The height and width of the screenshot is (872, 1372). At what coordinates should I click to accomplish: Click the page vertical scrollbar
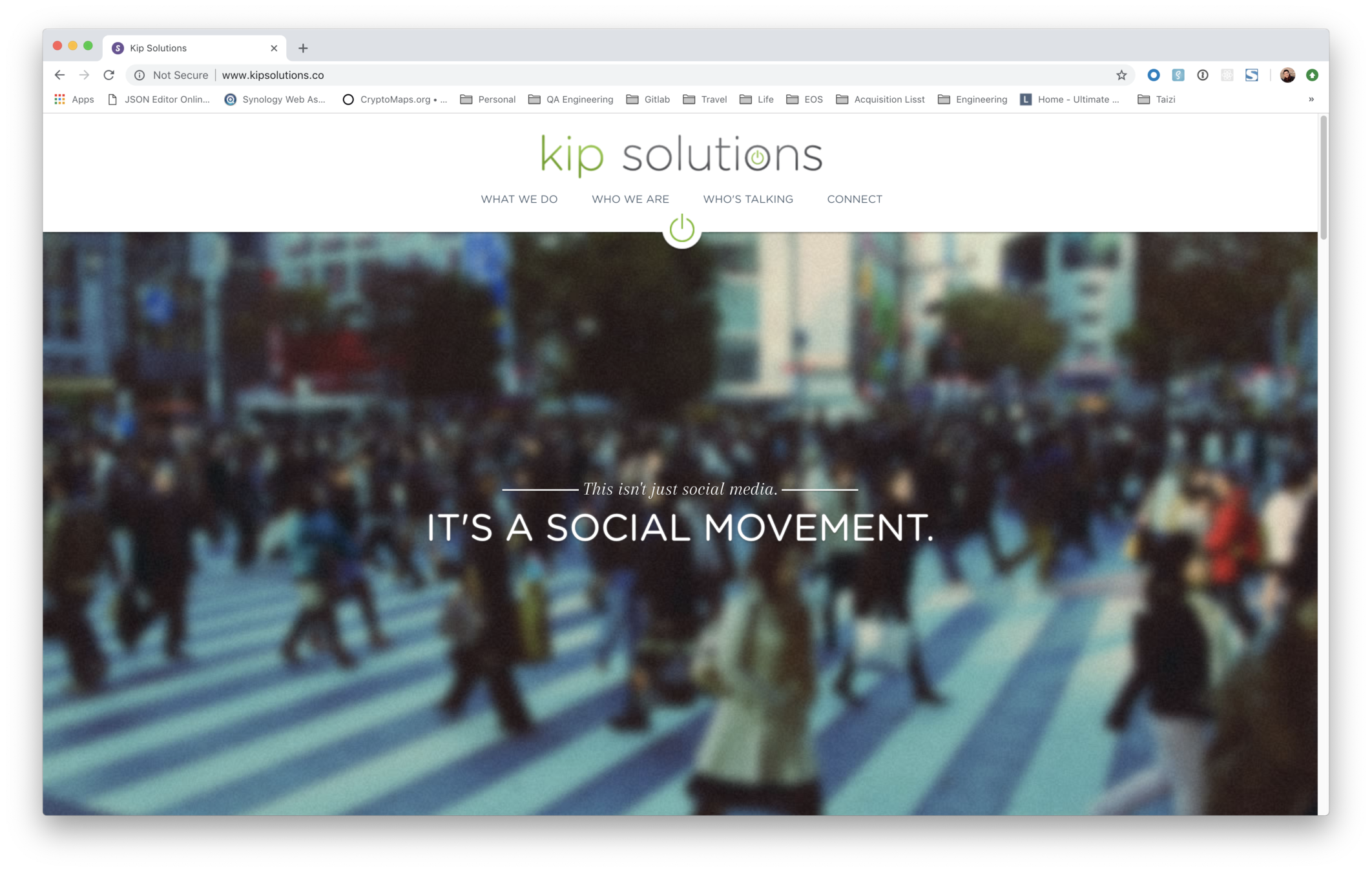pos(1323,178)
